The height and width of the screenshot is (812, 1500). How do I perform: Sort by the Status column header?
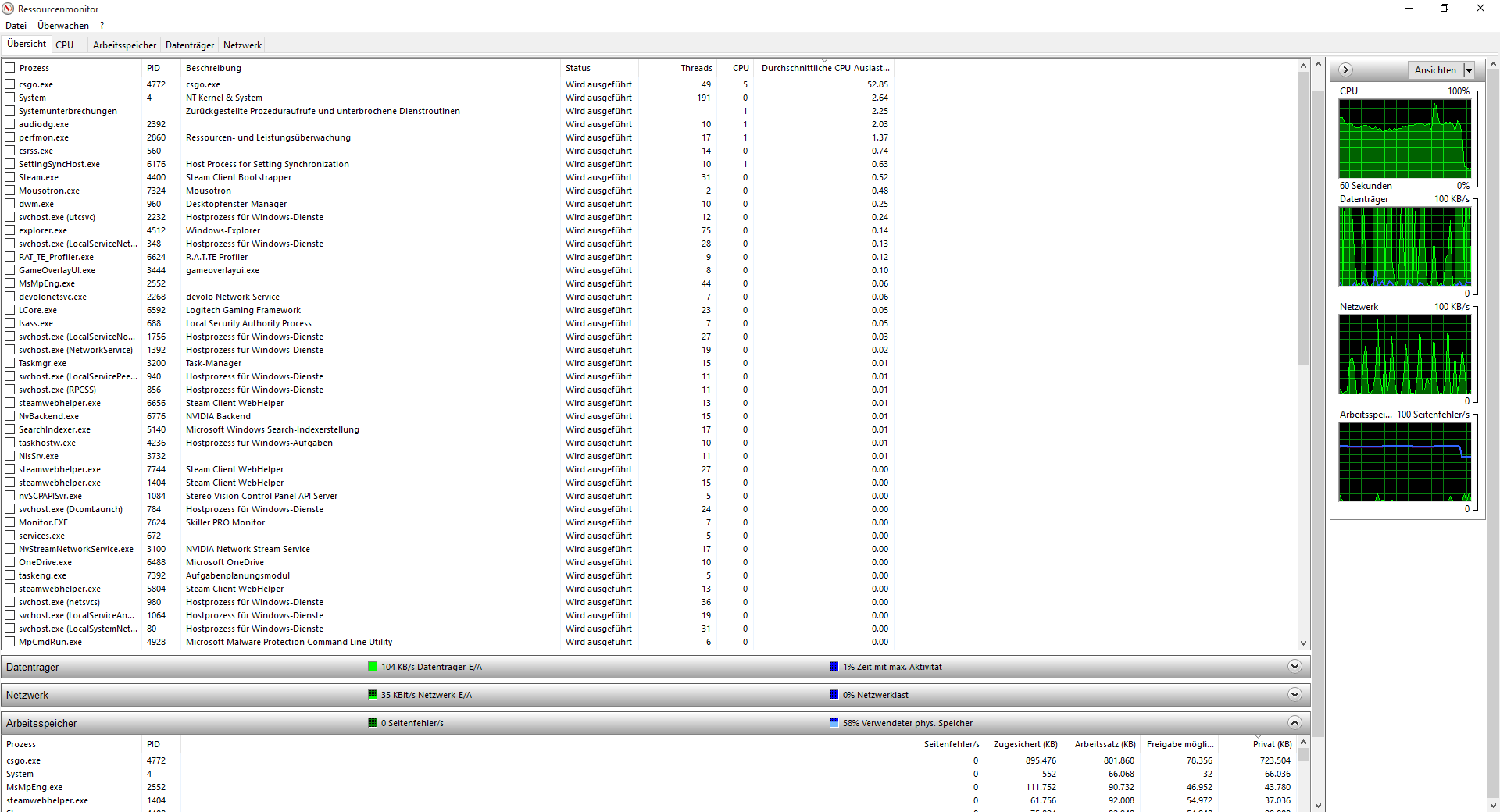599,68
